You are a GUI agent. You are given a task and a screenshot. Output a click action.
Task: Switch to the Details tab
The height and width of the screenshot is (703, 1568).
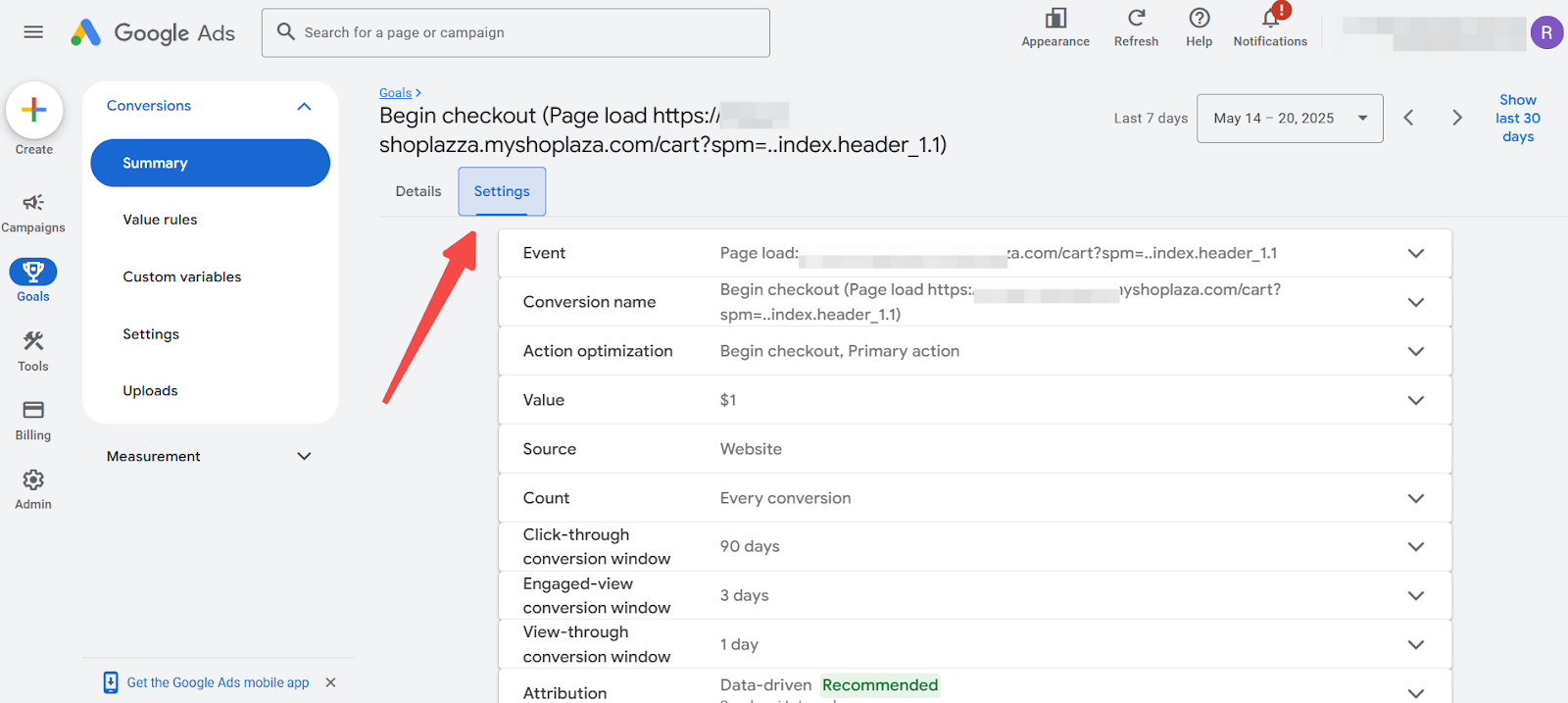pyautogui.click(x=418, y=191)
